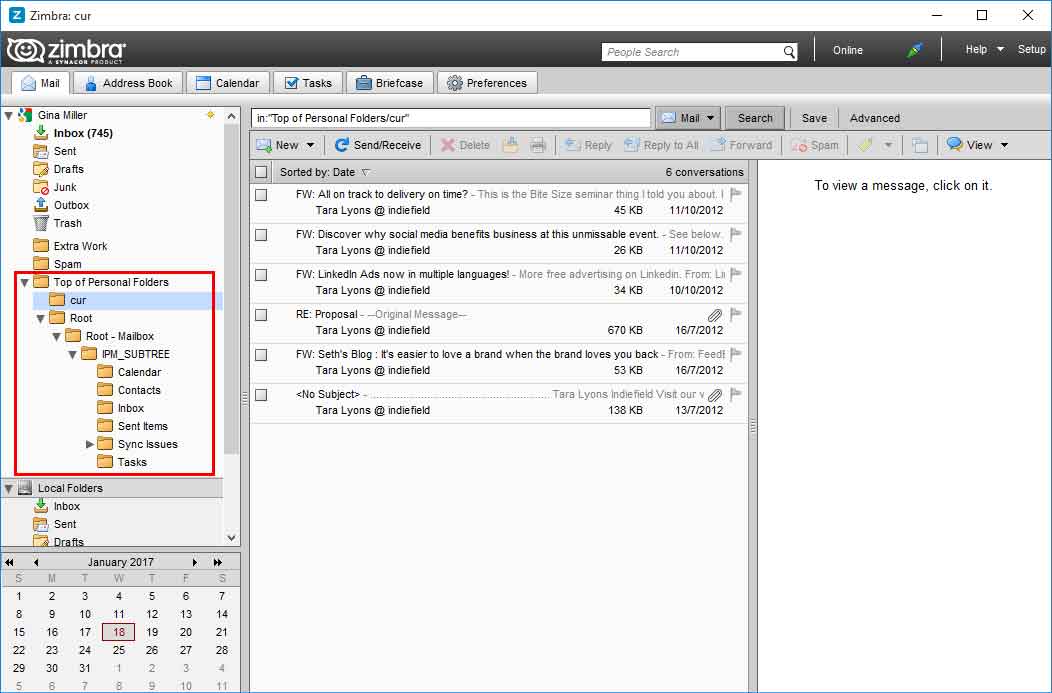Check the box for "Discover why social media"
1052x693 pixels.
point(261,235)
